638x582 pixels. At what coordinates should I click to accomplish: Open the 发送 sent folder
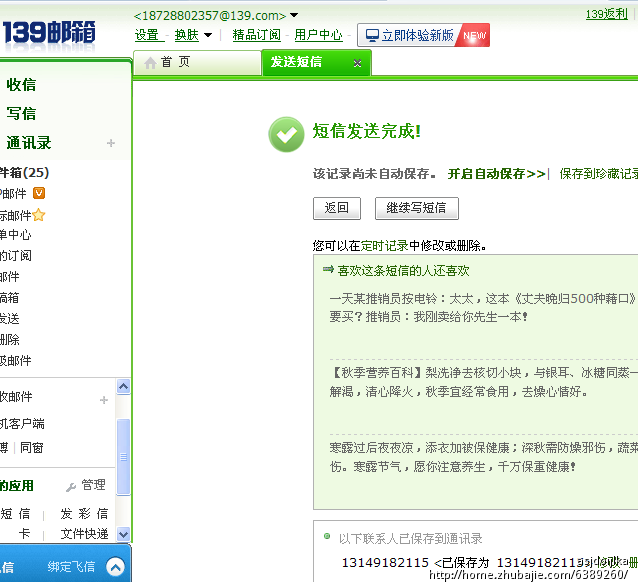click(x=10, y=318)
